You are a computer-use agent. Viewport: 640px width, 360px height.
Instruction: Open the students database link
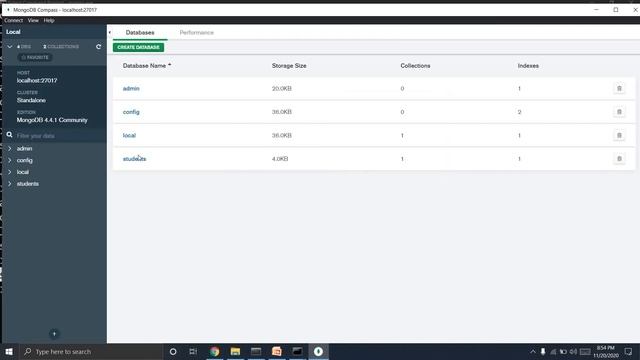(134, 159)
